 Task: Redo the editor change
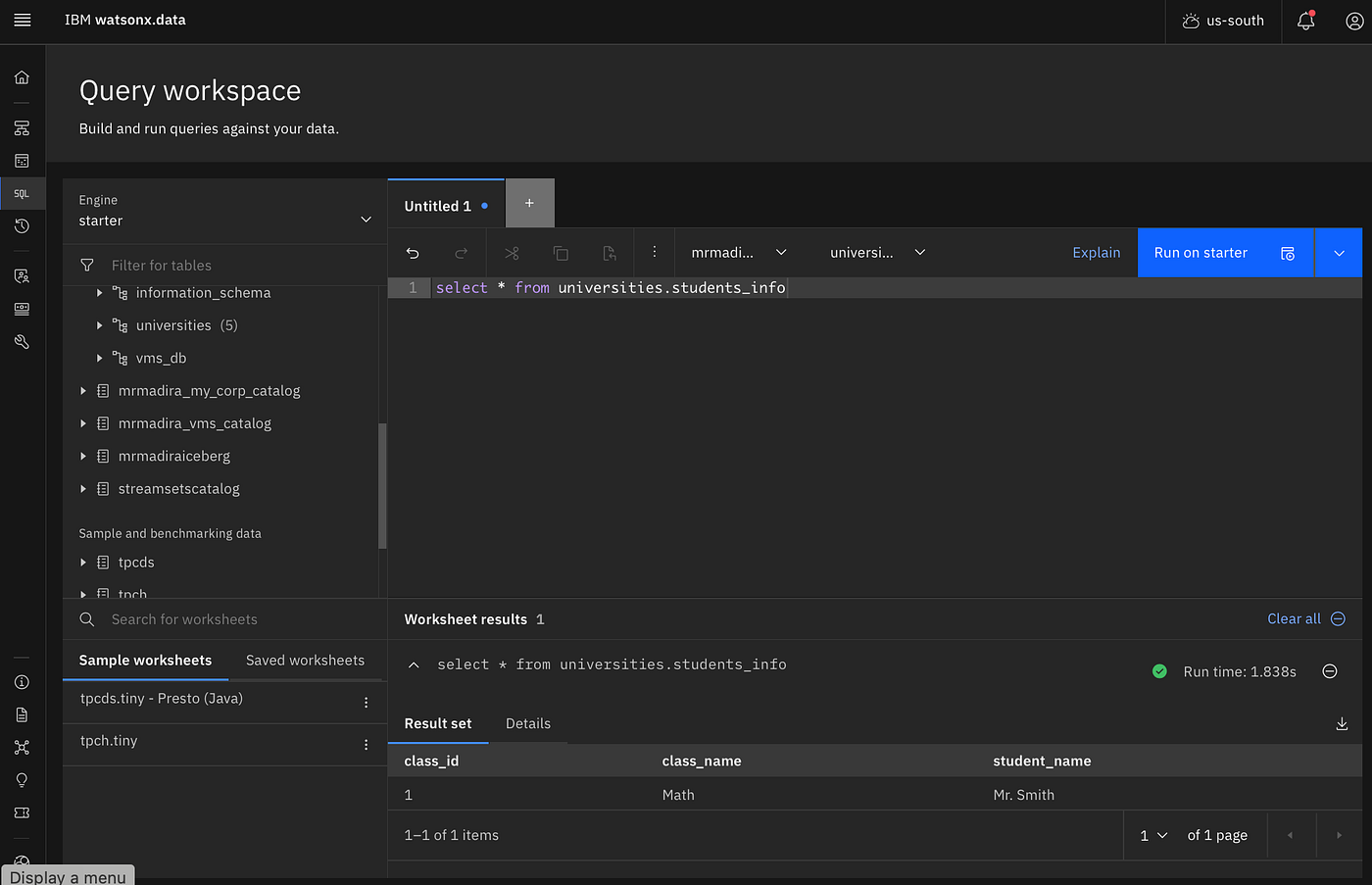(x=461, y=253)
